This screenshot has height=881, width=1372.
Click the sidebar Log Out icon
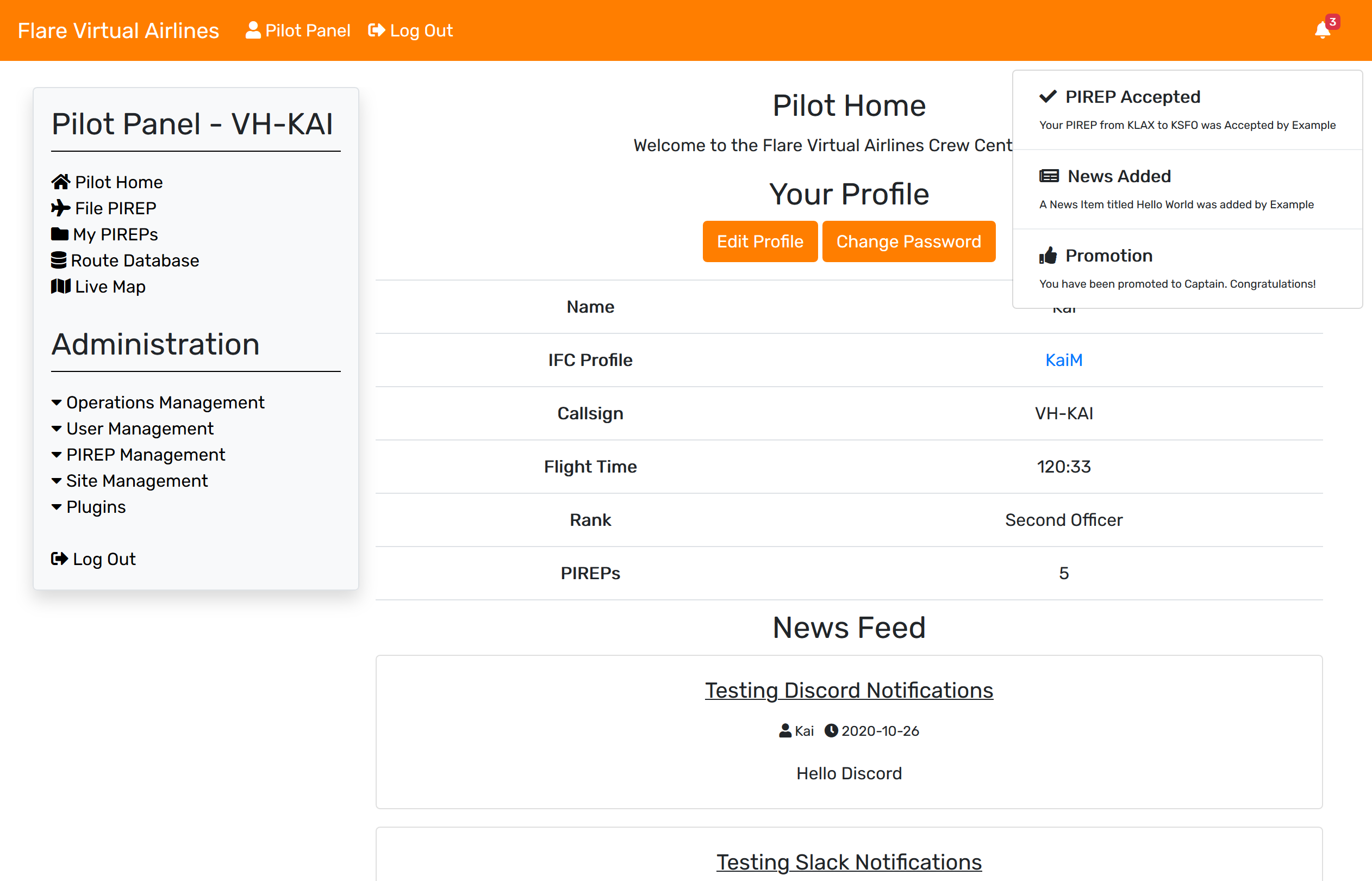(59, 559)
